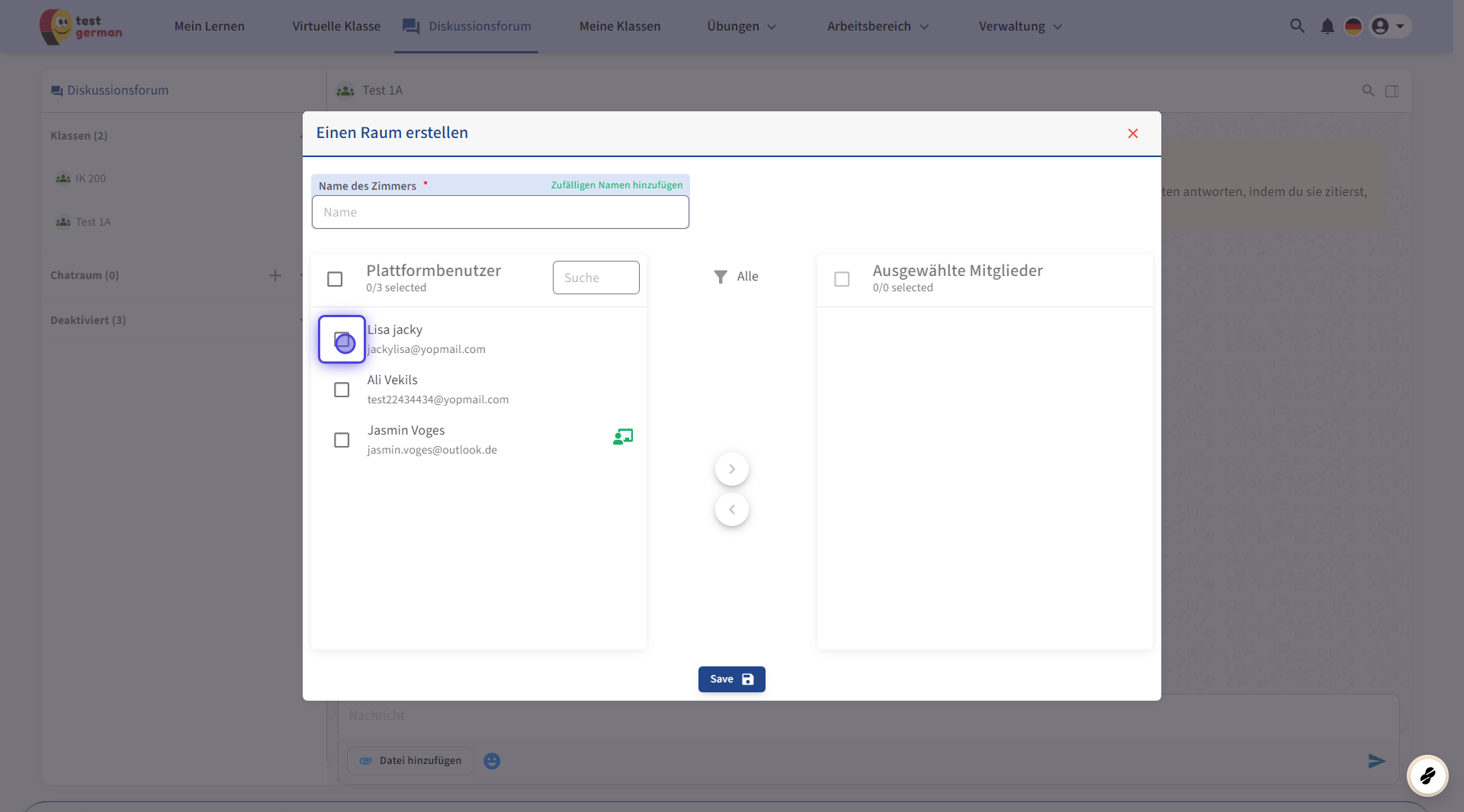Toggle select-all Plattformbenutzer checkbox
This screenshot has height=812, width=1464.
tap(335, 279)
